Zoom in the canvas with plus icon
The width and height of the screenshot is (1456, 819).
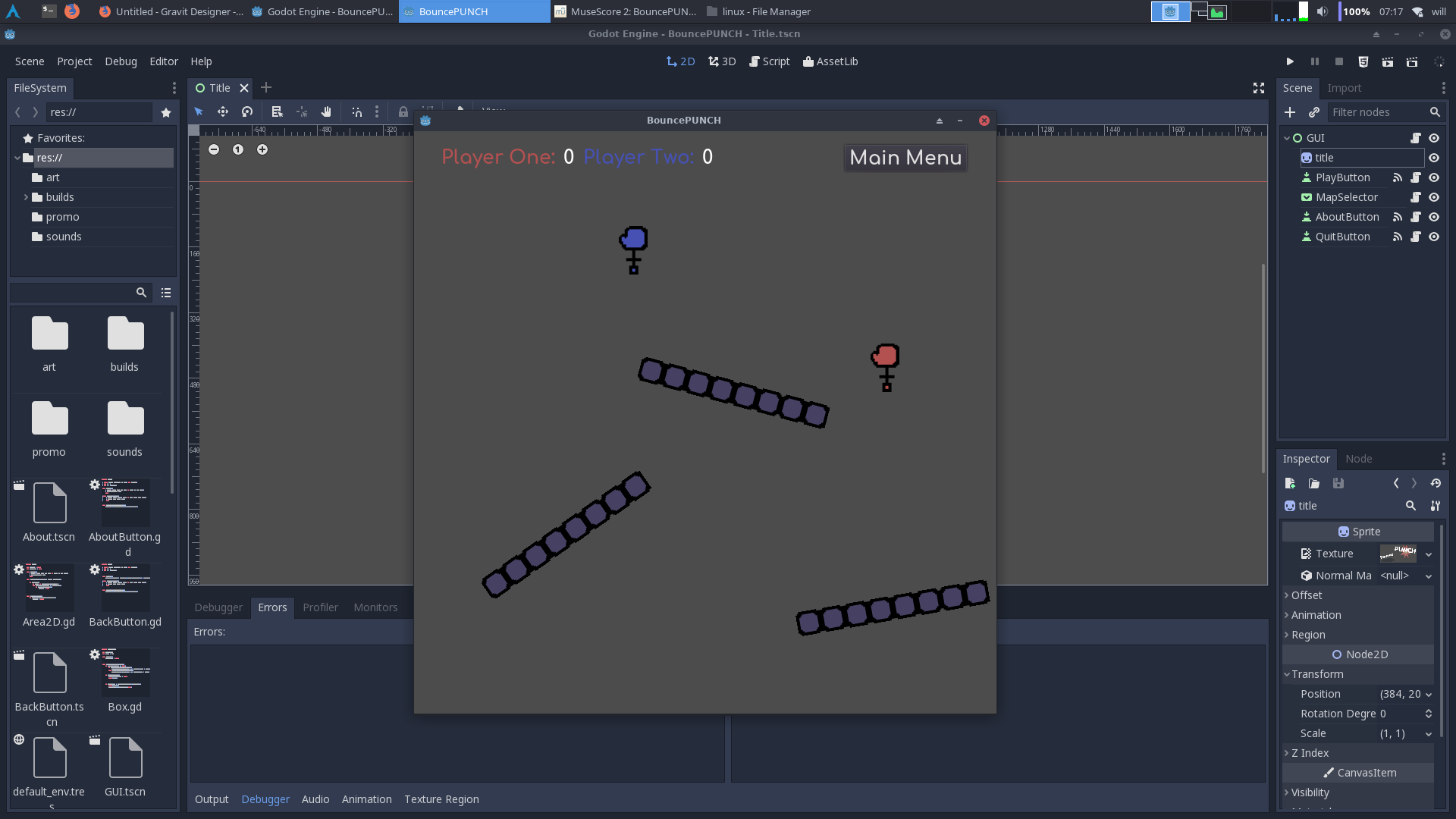[262, 149]
